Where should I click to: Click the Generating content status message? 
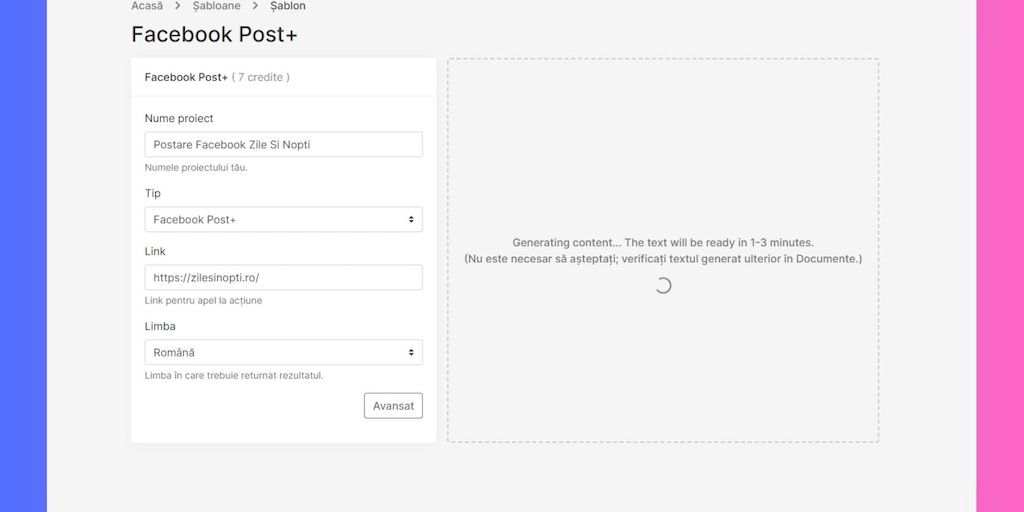(x=662, y=243)
